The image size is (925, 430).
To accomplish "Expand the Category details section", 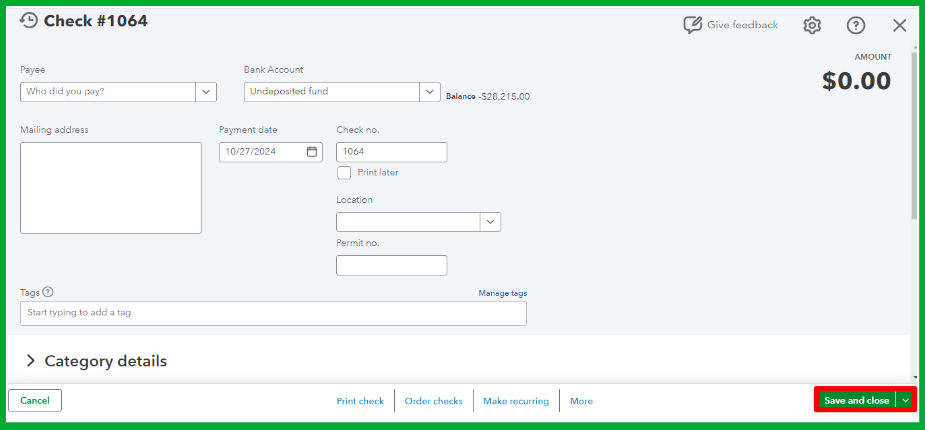I will click(31, 361).
